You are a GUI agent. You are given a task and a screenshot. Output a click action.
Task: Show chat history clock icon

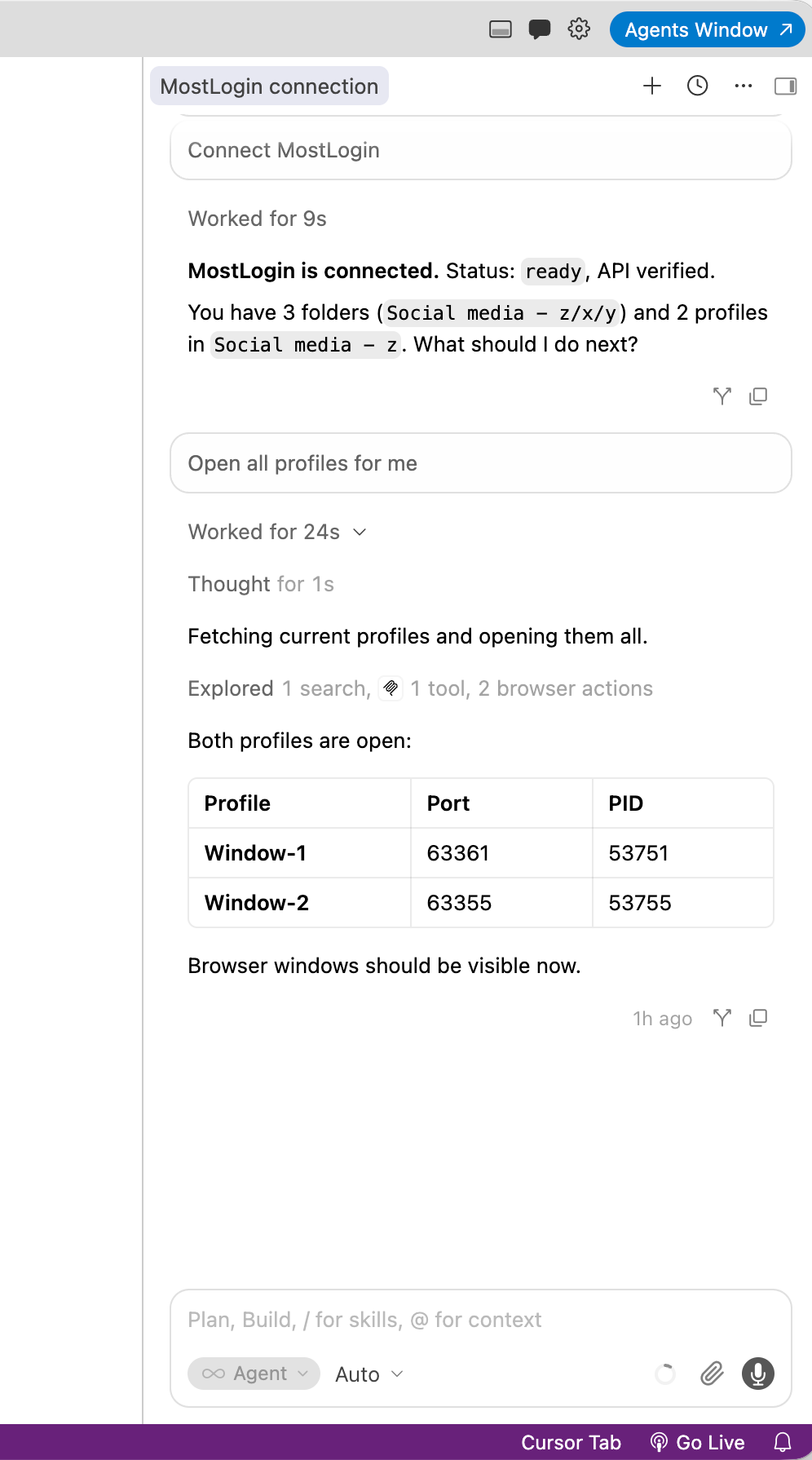tap(698, 86)
